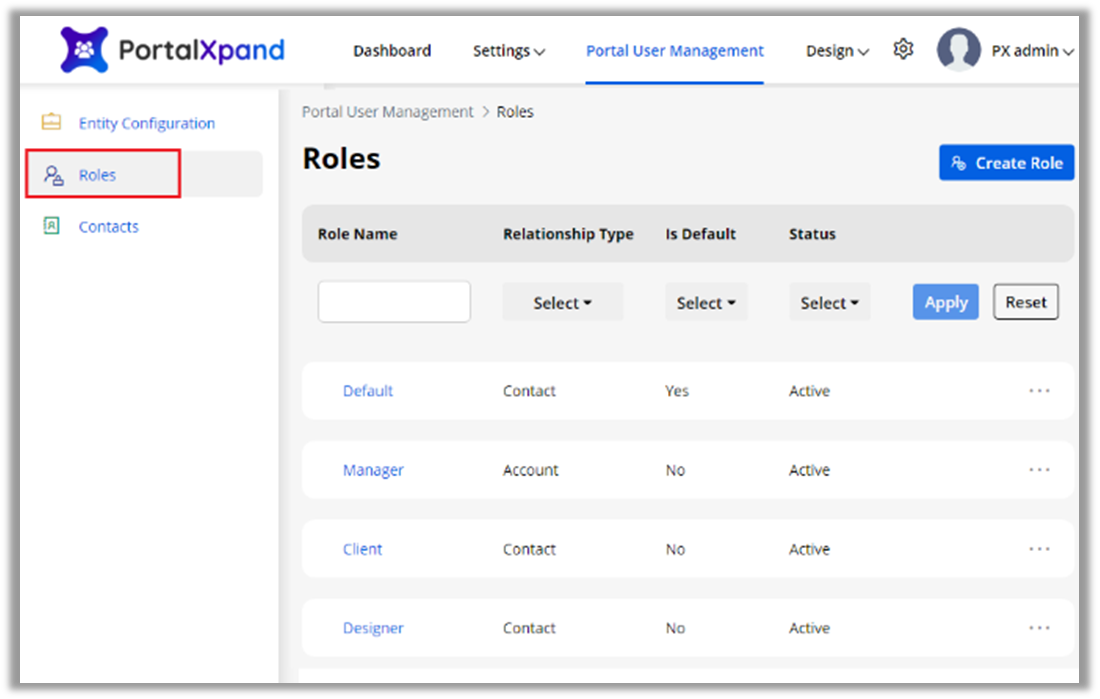Reset the role filters
Screen dimensions: 1100x699
pyautogui.click(x=1025, y=302)
